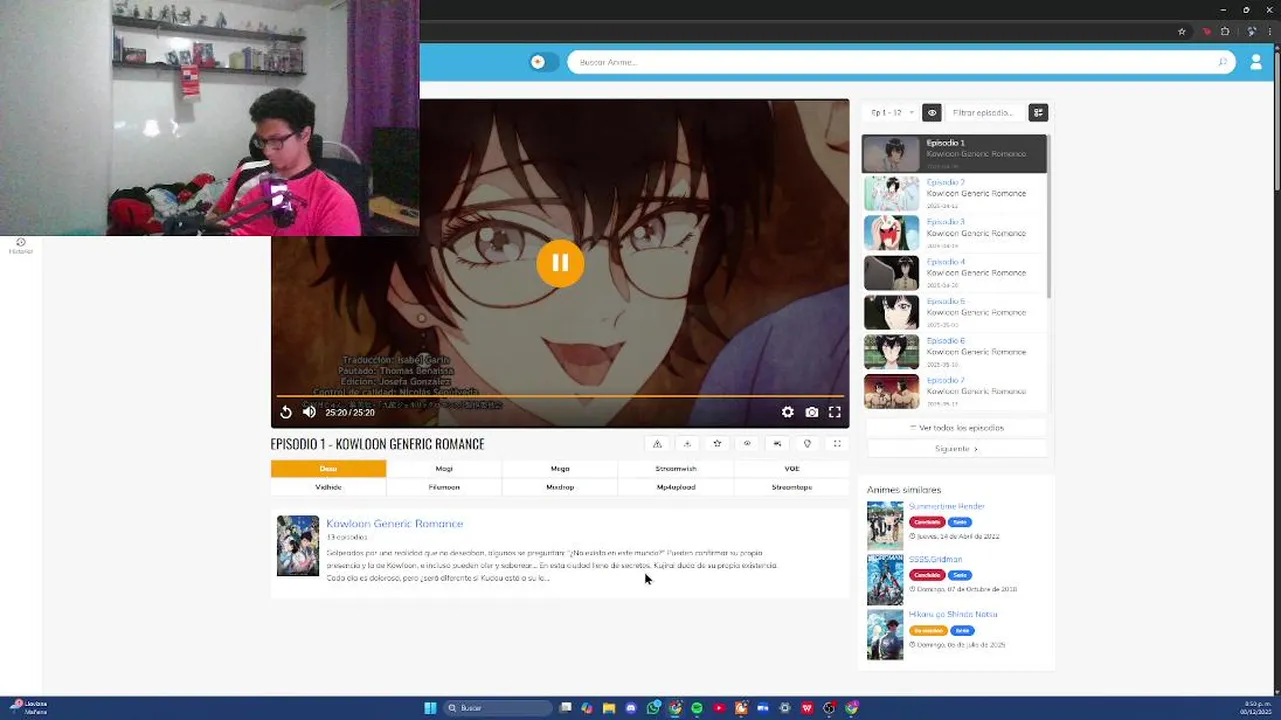Switch to the Streamwish server tab

pos(676,468)
